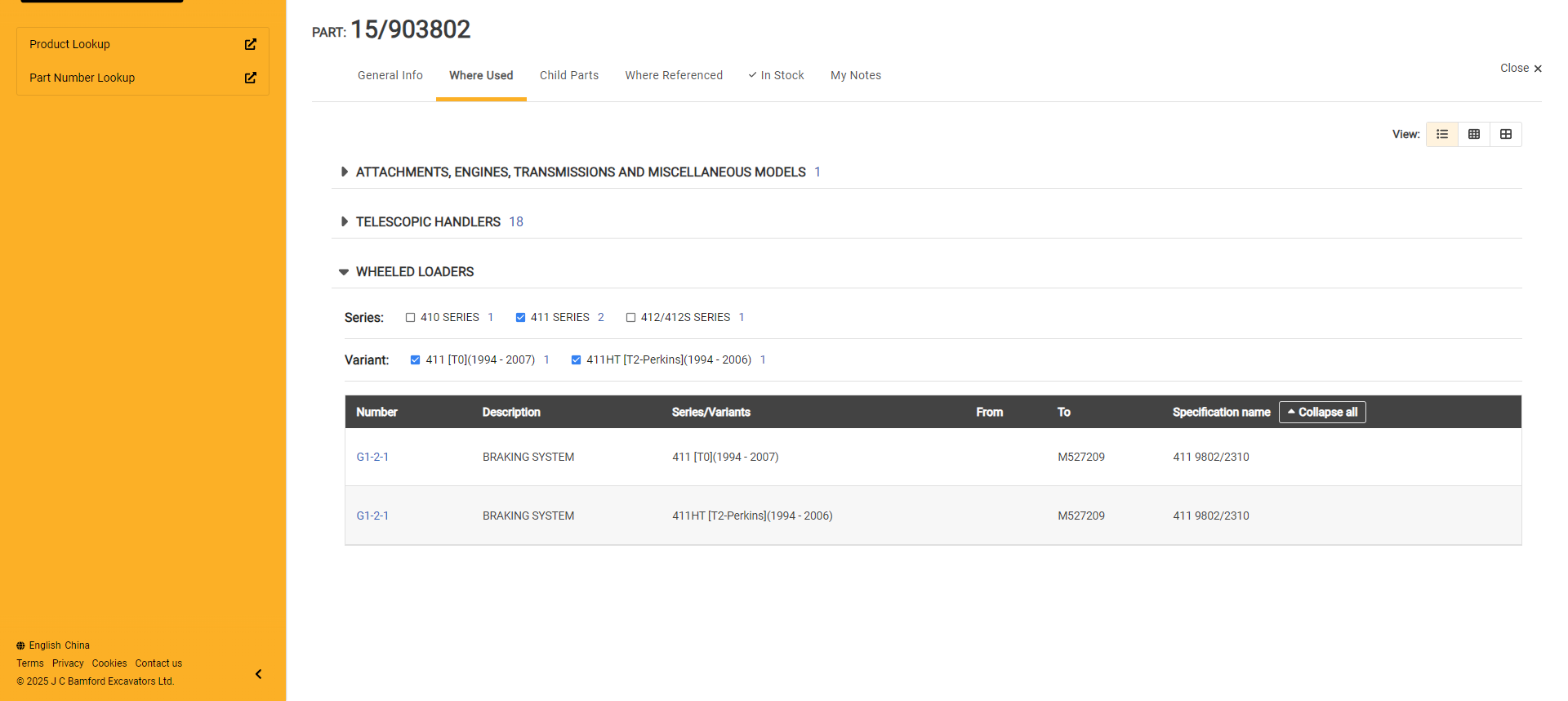Open the Where Referenced tab

click(674, 75)
